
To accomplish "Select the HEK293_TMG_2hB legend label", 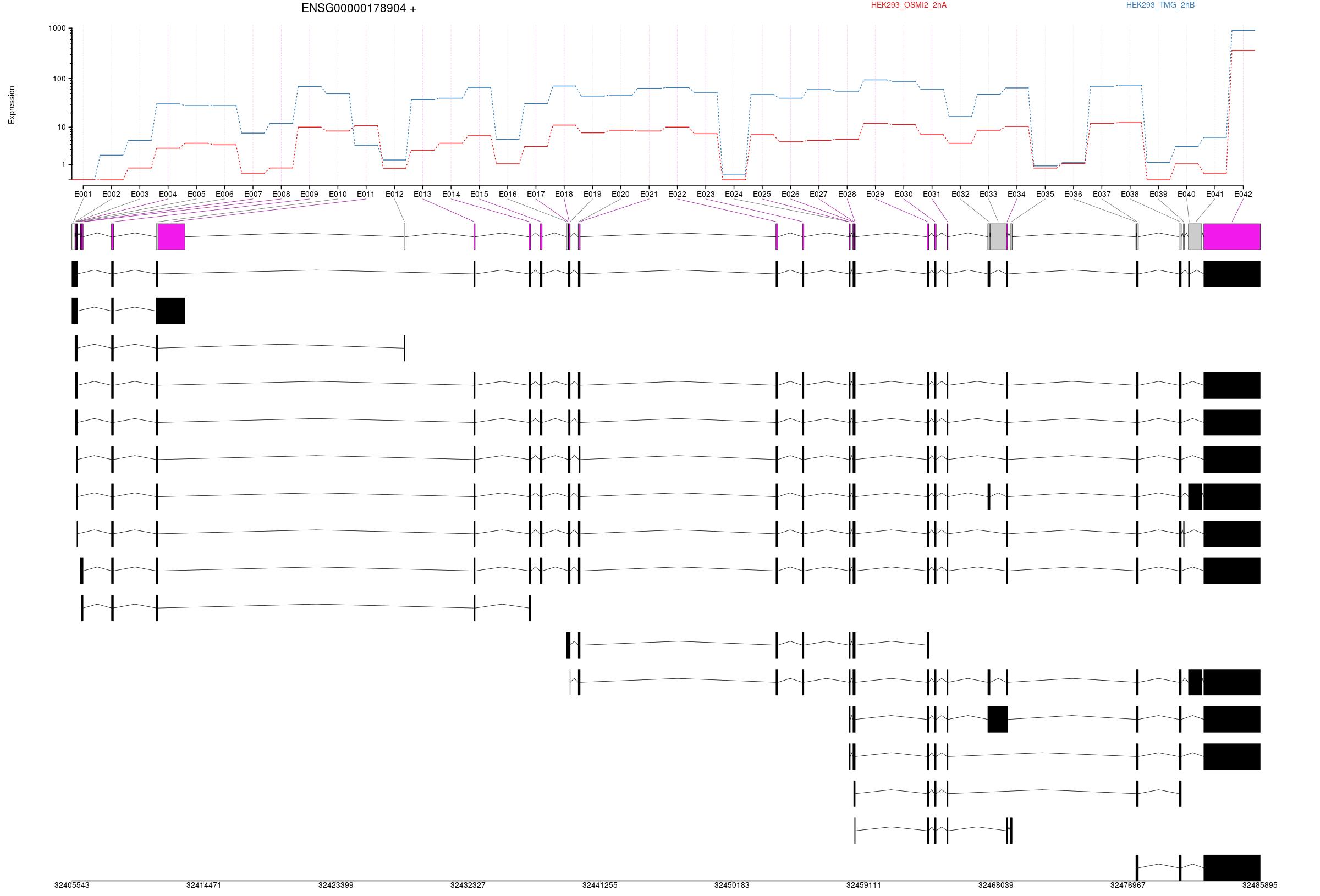I will click(1160, 5).
